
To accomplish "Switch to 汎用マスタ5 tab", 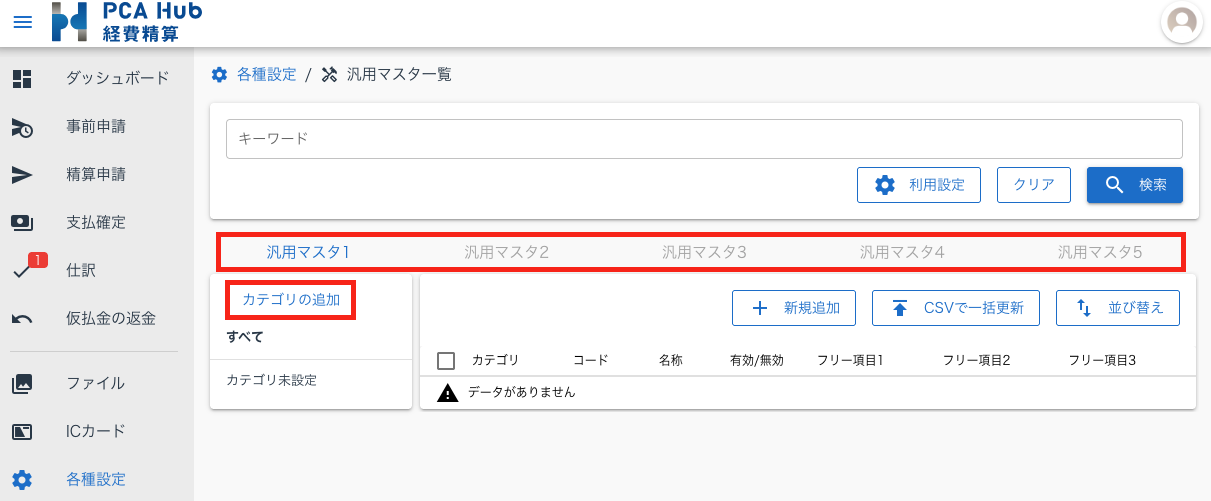I will coord(1100,252).
